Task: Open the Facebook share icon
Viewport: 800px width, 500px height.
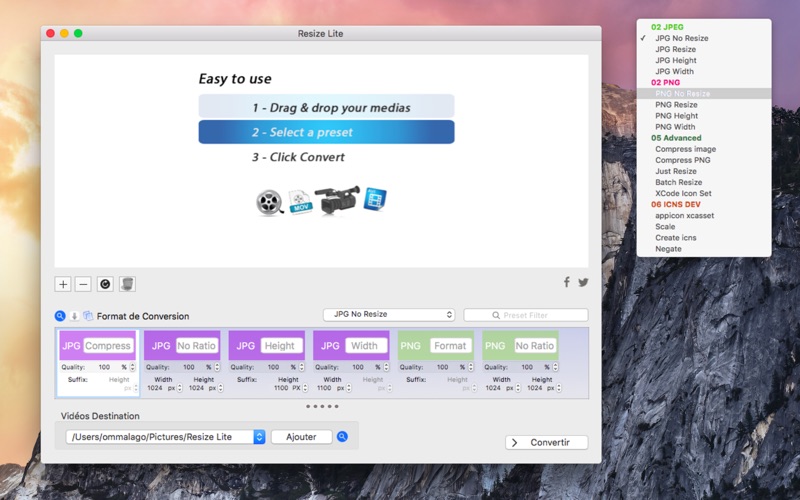Action: (566, 283)
